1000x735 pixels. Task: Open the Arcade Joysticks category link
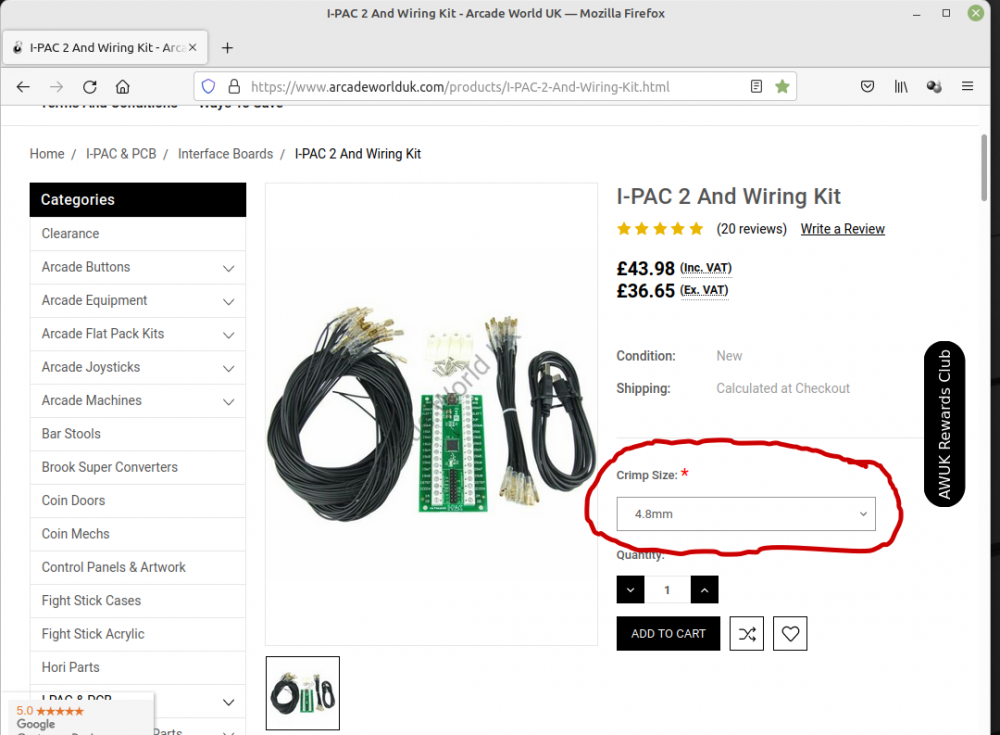pyautogui.click(x=91, y=367)
